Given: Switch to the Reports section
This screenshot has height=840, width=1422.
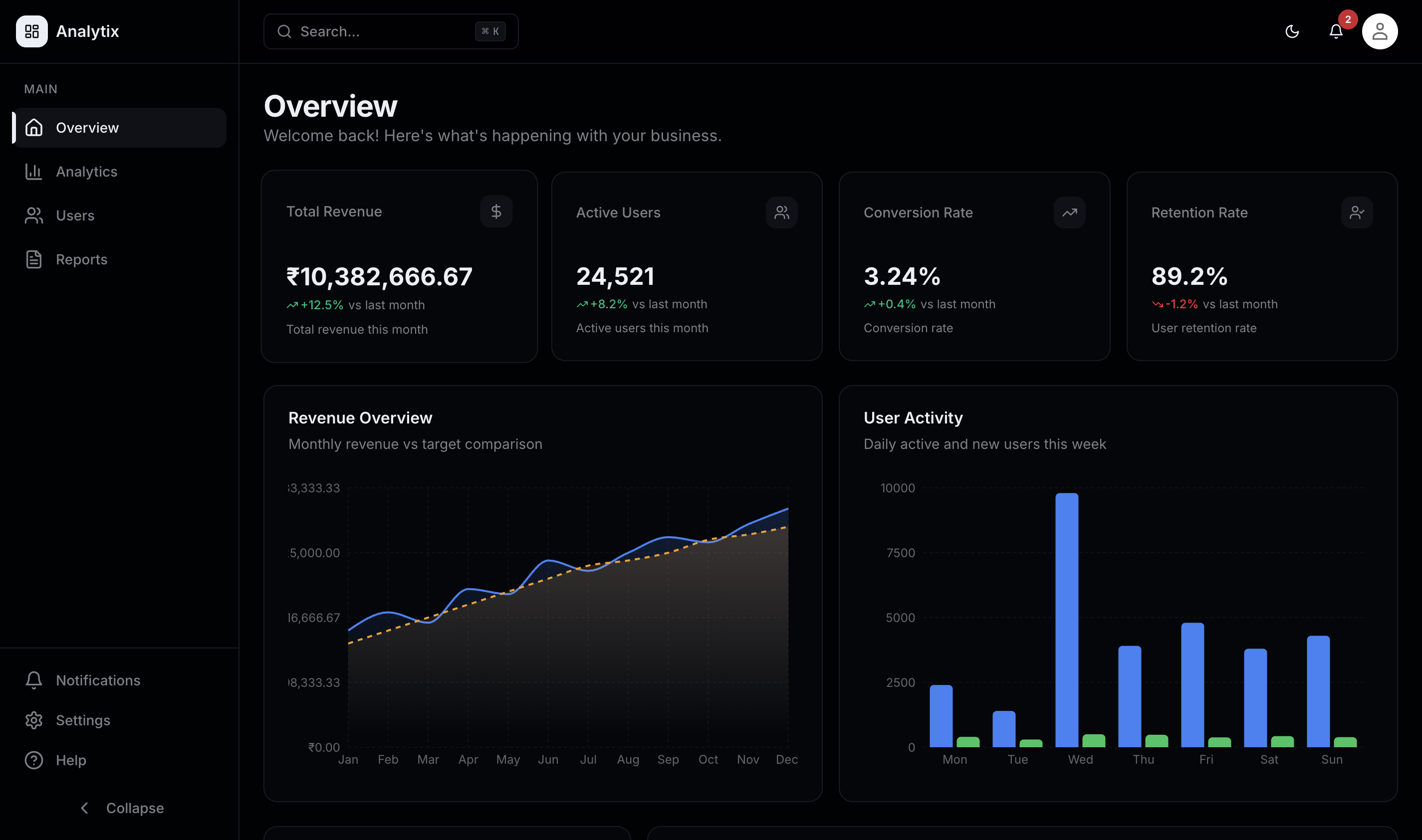Looking at the screenshot, I should pyautogui.click(x=81, y=259).
